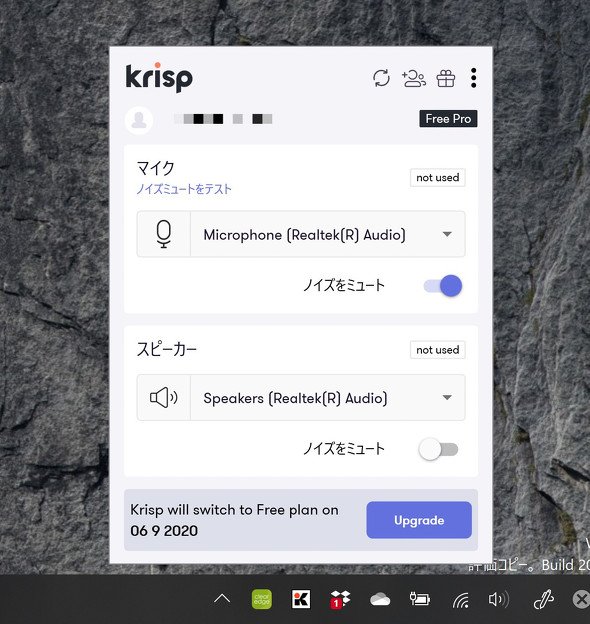Click the スピーカー section heading
The image size is (590, 624).
click(x=167, y=349)
